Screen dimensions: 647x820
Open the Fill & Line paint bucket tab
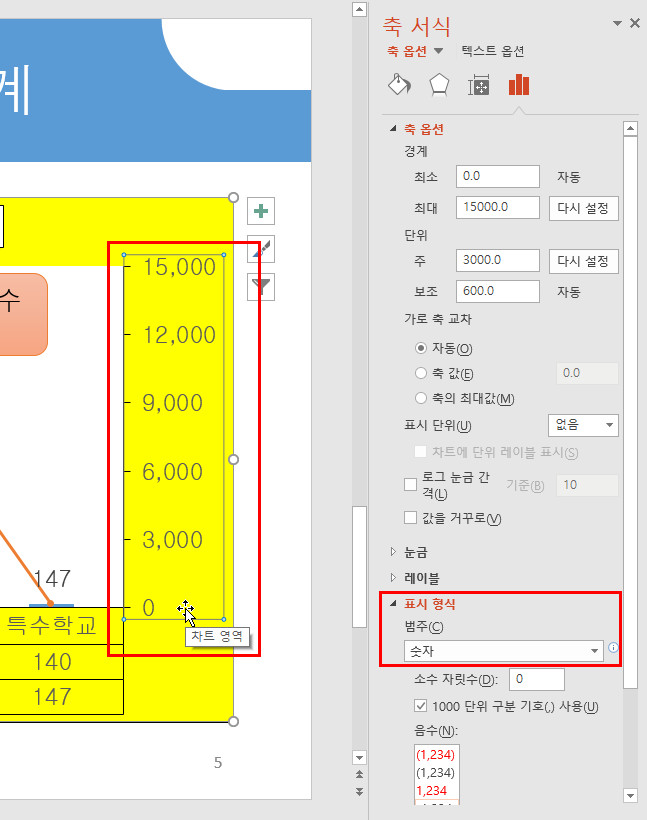pos(398,86)
